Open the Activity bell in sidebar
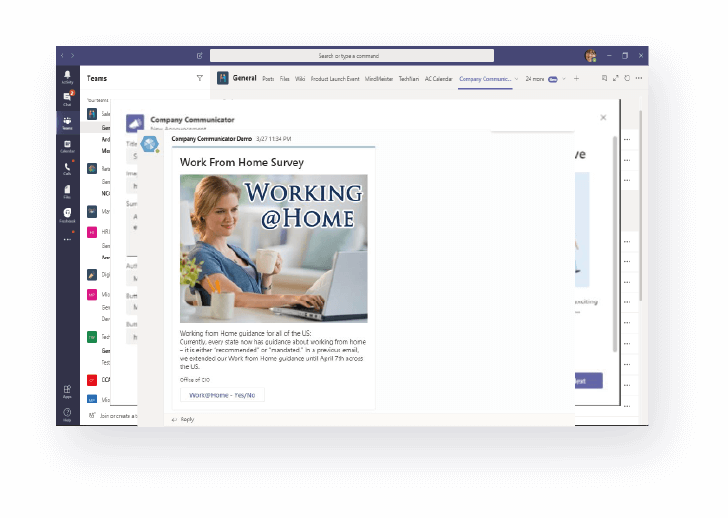This screenshot has width=728, height=518. [x=67, y=77]
